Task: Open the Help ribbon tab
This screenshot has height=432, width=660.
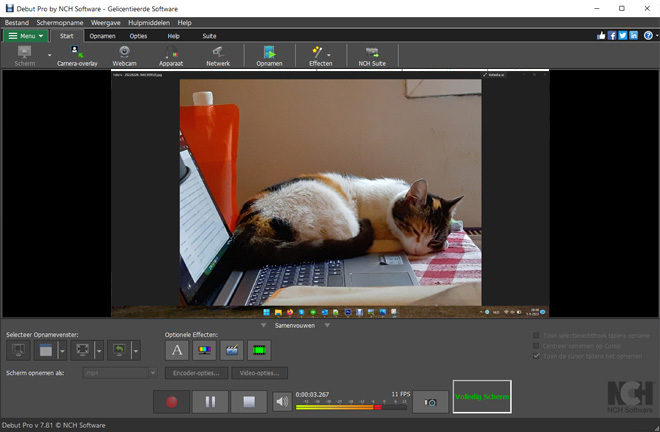Action: (x=173, y=36)
